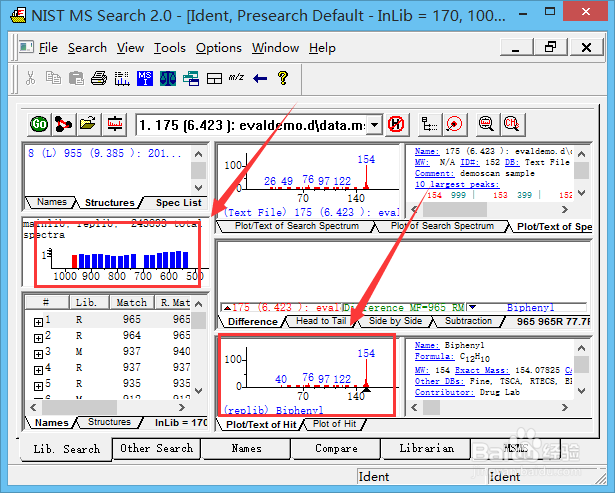The width and height of the screenshot is (615, 493).
Task: Open the Window menu
Action: pos(275,48)
